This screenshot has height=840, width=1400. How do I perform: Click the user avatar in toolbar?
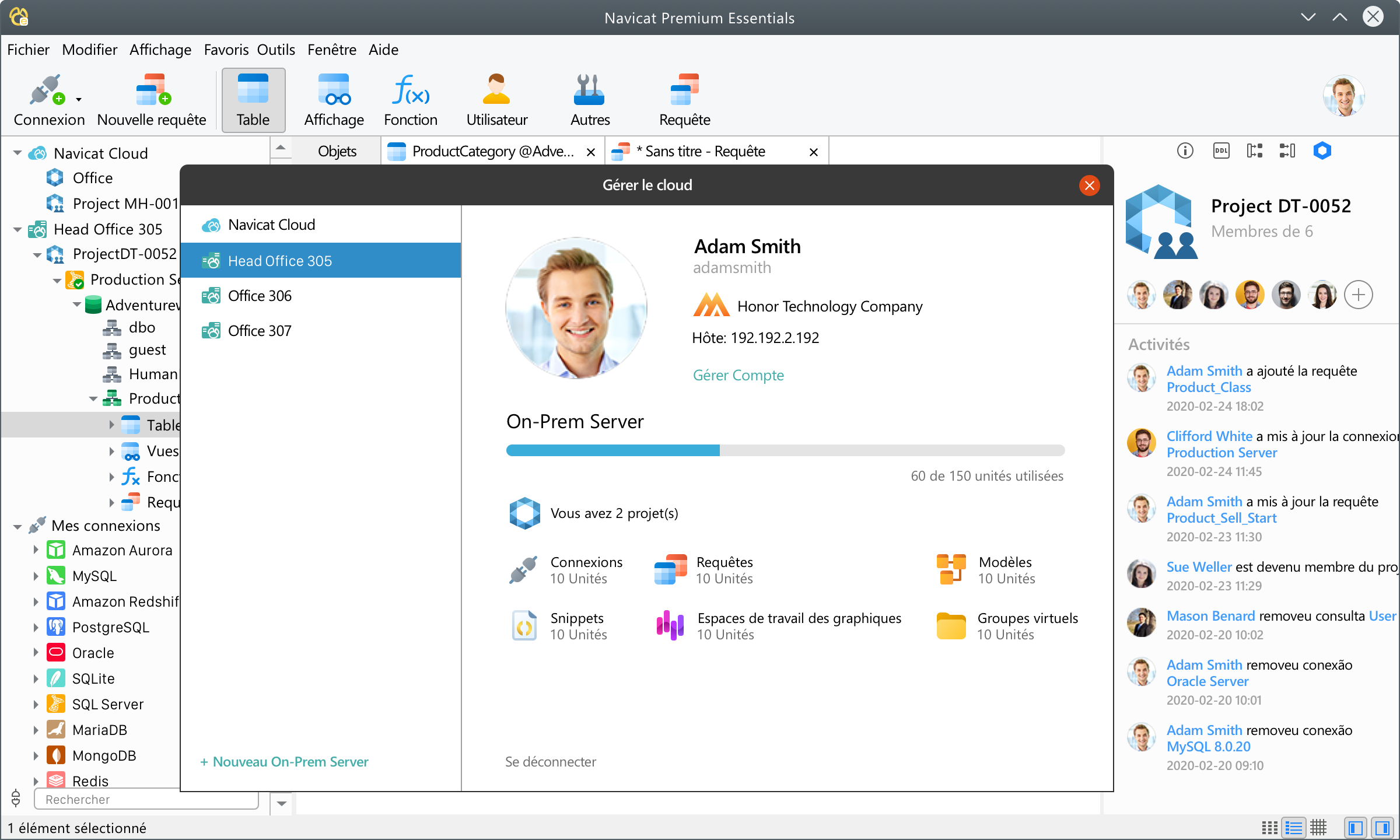tap(1343, 96)
